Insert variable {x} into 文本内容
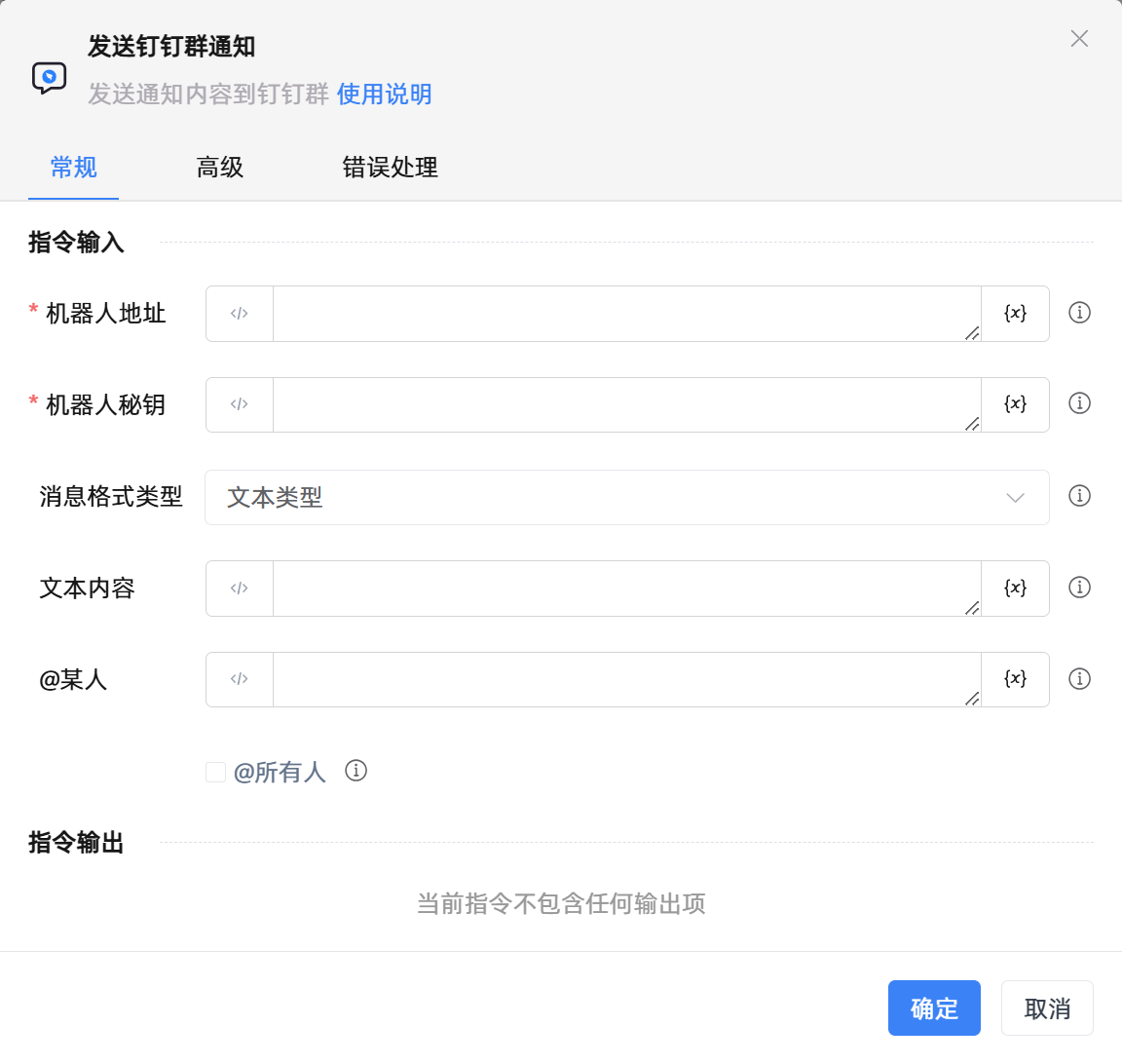1122x1064 pixels. pyautogui.click(x=1015, y=589)
